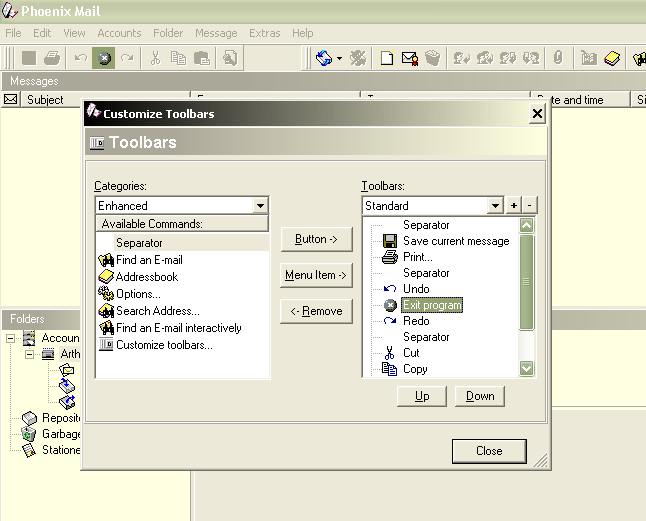The height and width of the screenshot is (521, 646).
Task: Select Redo in toolbar list
Action: point(416,321)
